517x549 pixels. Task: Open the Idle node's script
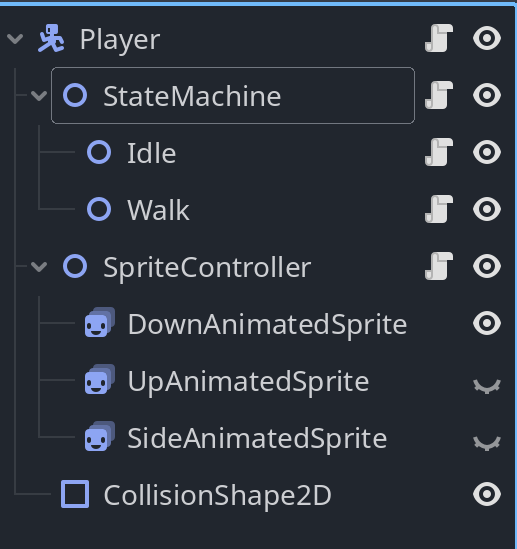click(x=439, y=152)
